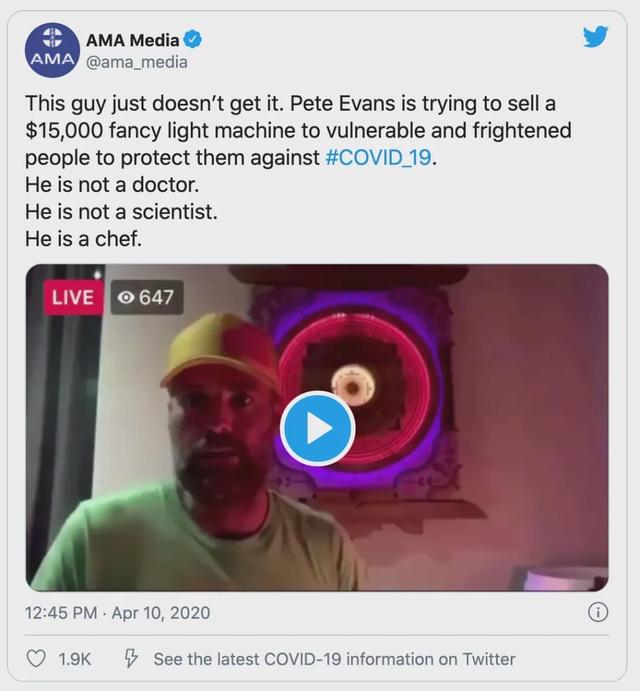Click the 1.9K likes count

(74, 659)
